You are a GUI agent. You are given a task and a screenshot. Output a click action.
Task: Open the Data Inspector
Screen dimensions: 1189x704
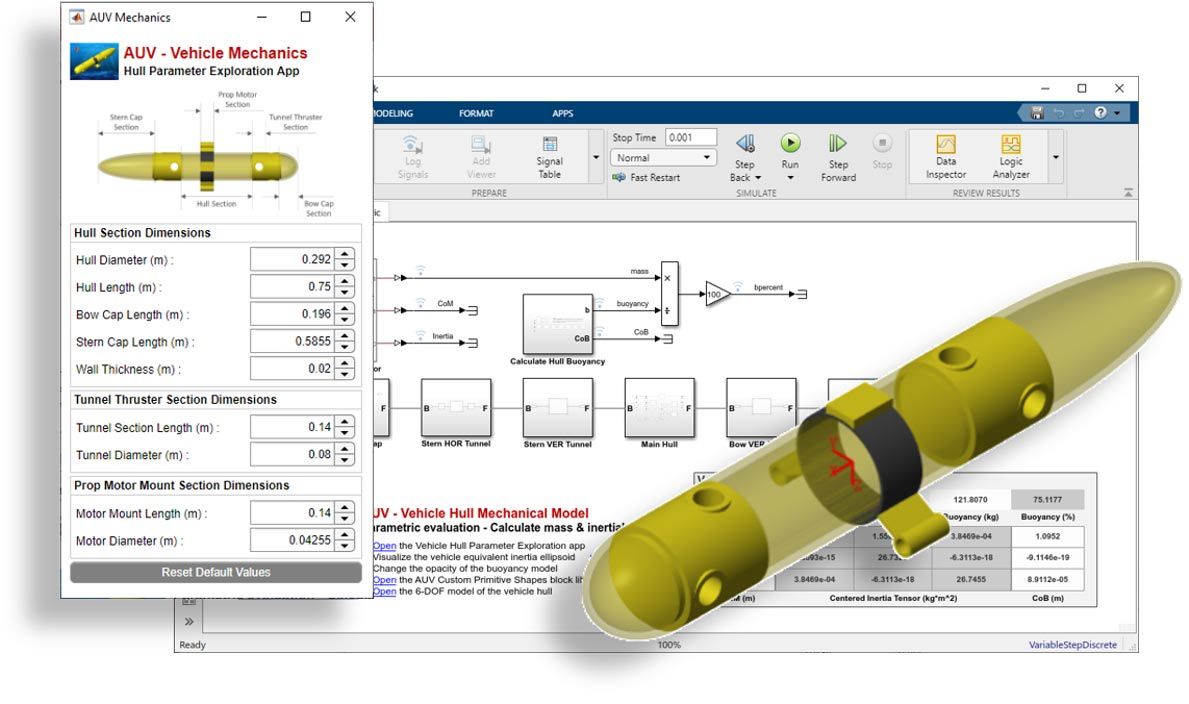[945, 145]
